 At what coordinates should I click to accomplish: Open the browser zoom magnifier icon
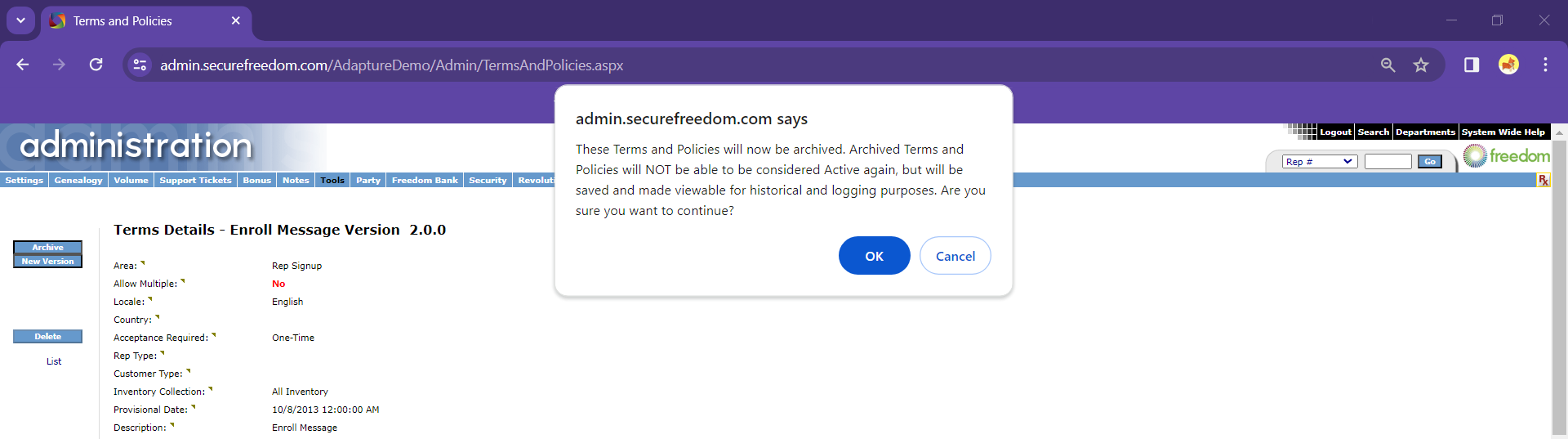1388,65
